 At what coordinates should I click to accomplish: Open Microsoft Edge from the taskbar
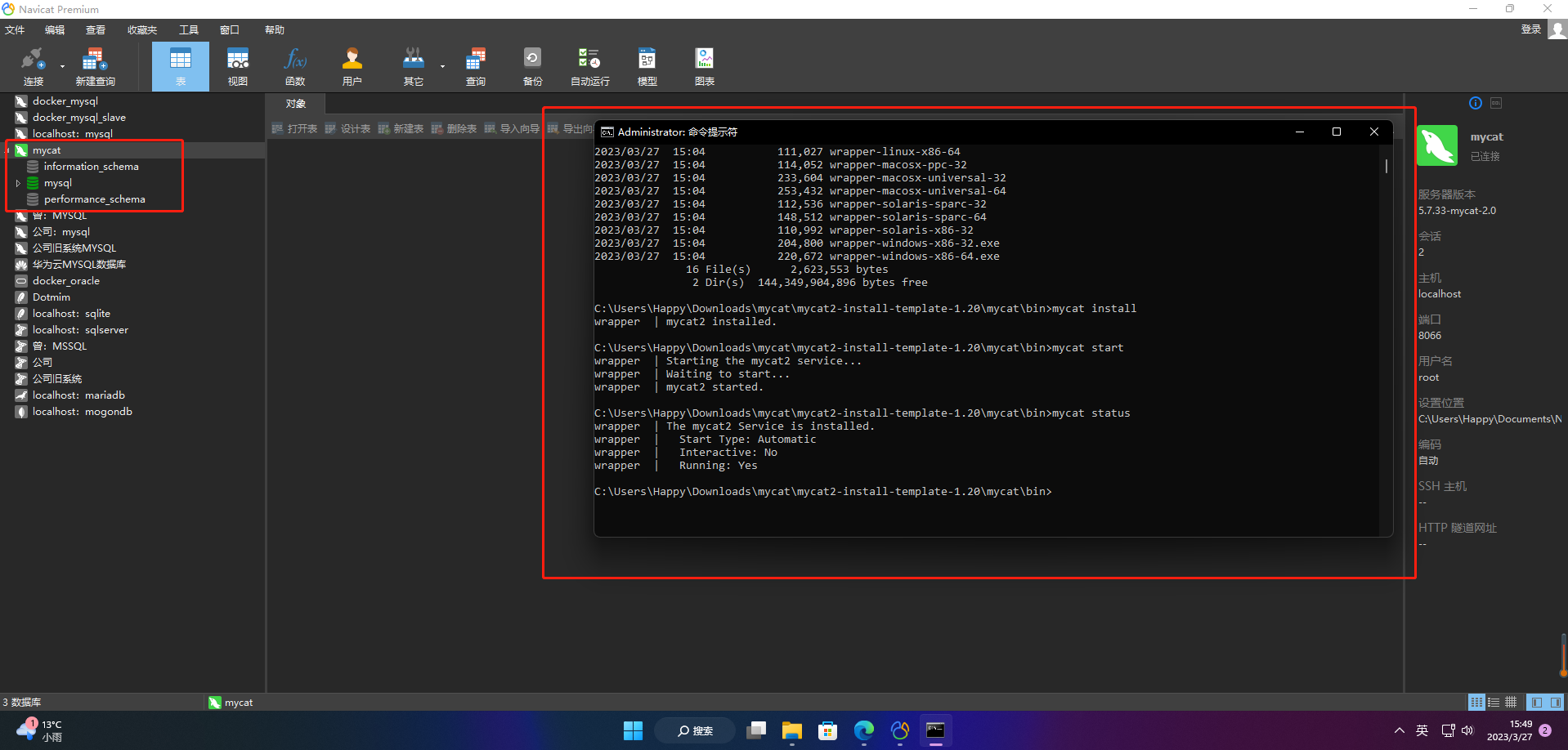coord(863,730)
